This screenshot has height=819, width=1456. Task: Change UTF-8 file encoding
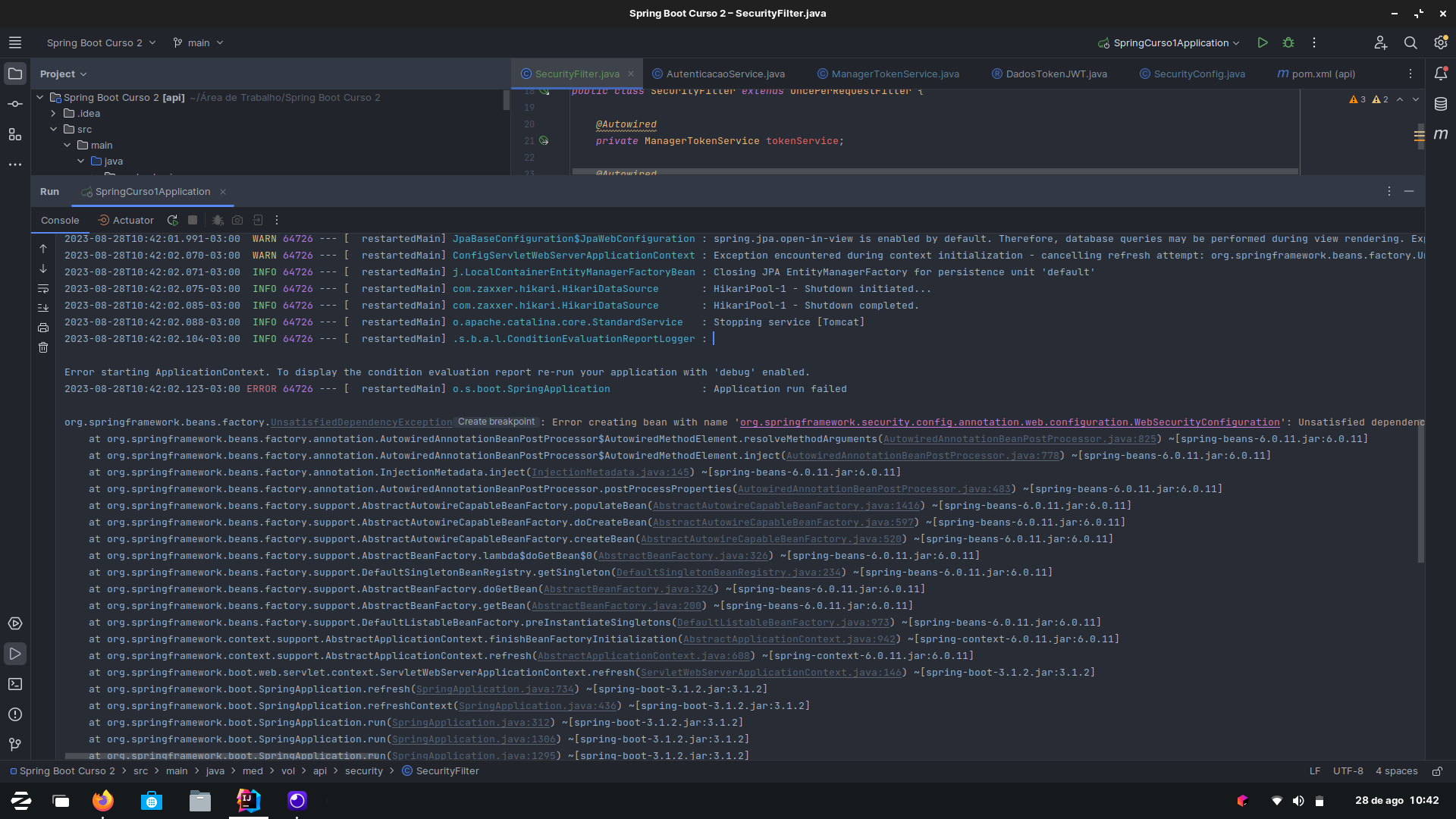point(1348,771)
